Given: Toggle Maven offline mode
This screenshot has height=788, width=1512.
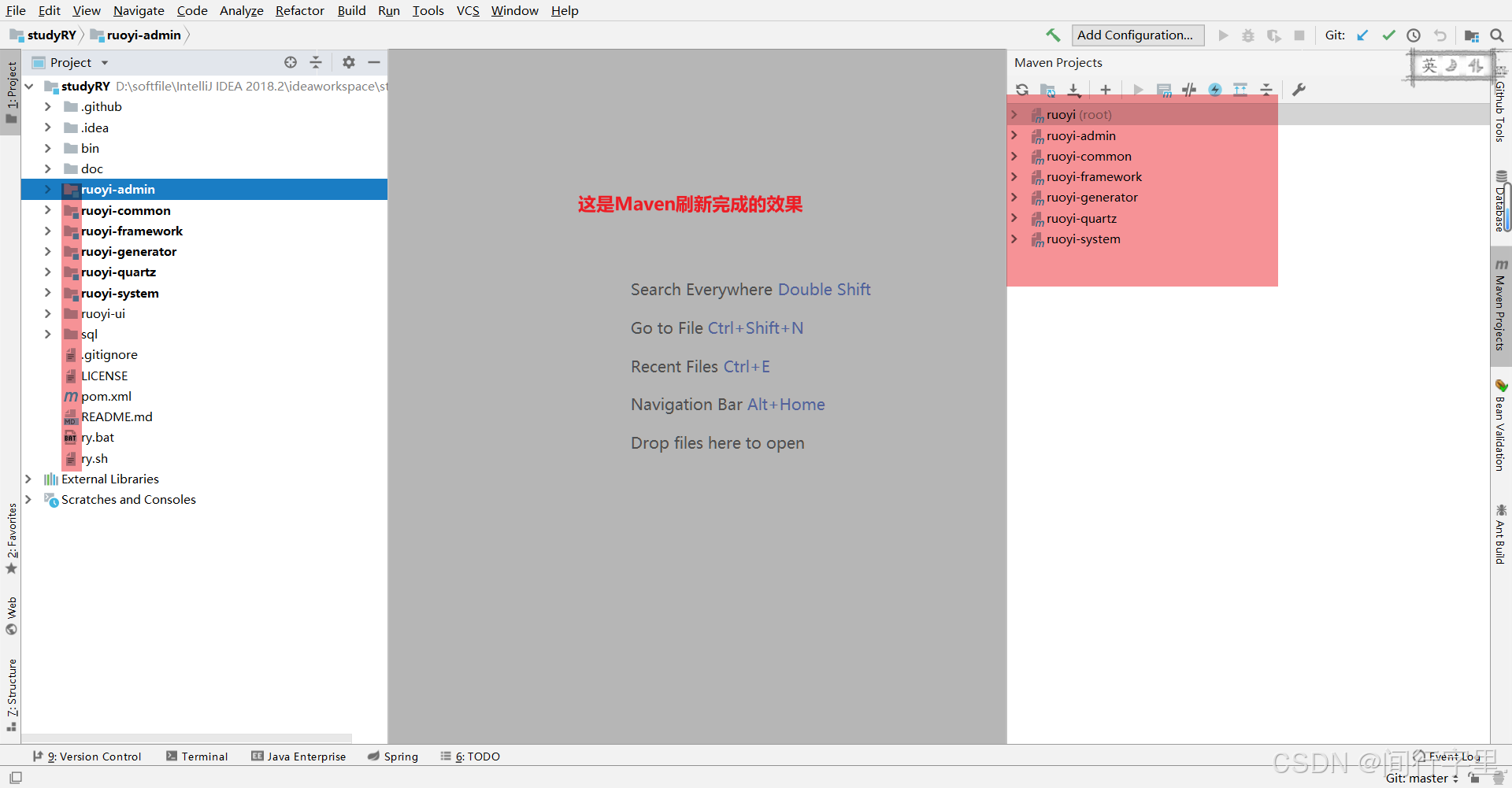Looking at the screenshot, I should point(1189,90).
